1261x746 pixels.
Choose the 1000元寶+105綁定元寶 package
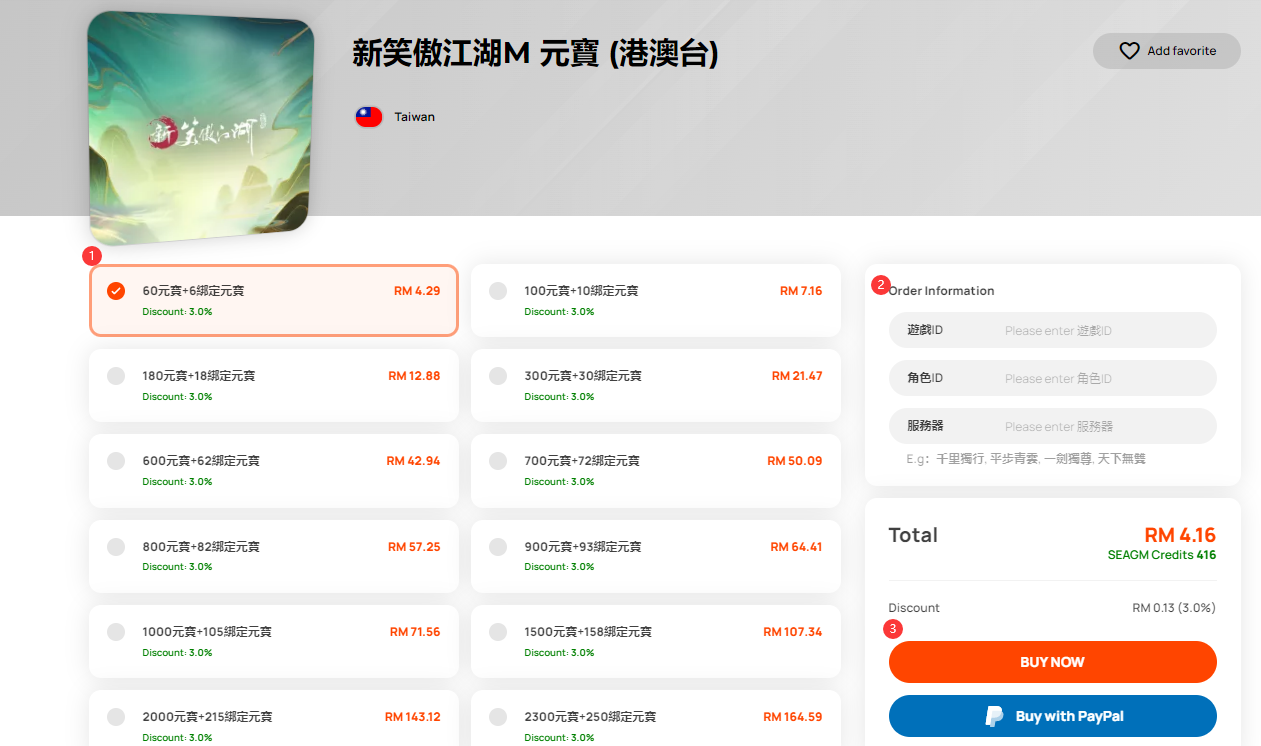coord(274,641)
